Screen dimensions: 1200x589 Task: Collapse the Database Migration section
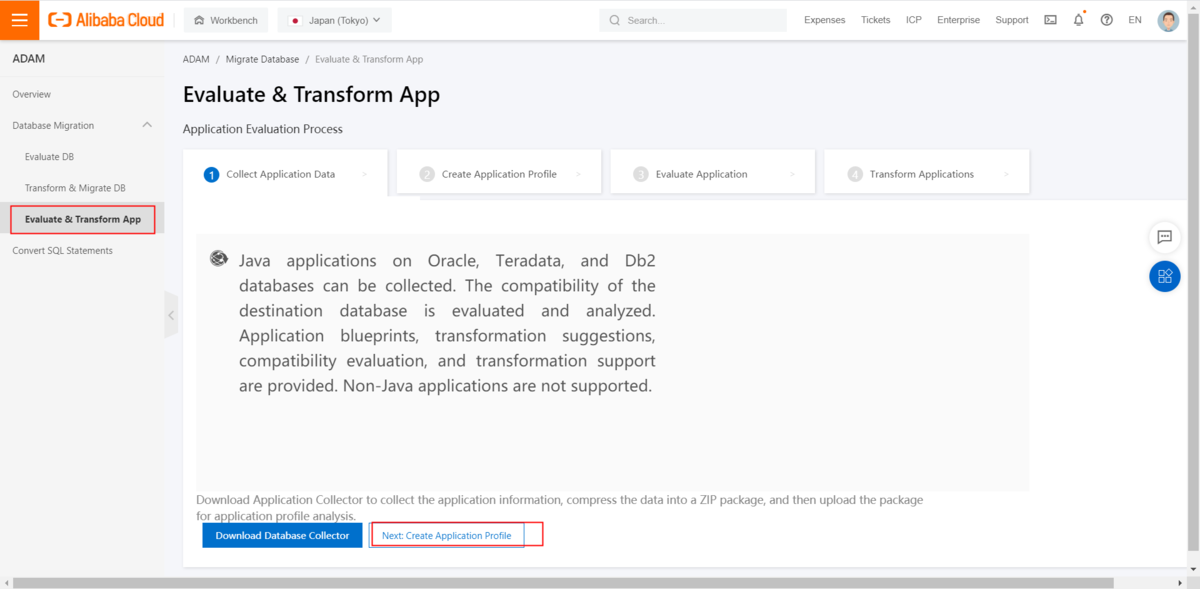point(147,125)
